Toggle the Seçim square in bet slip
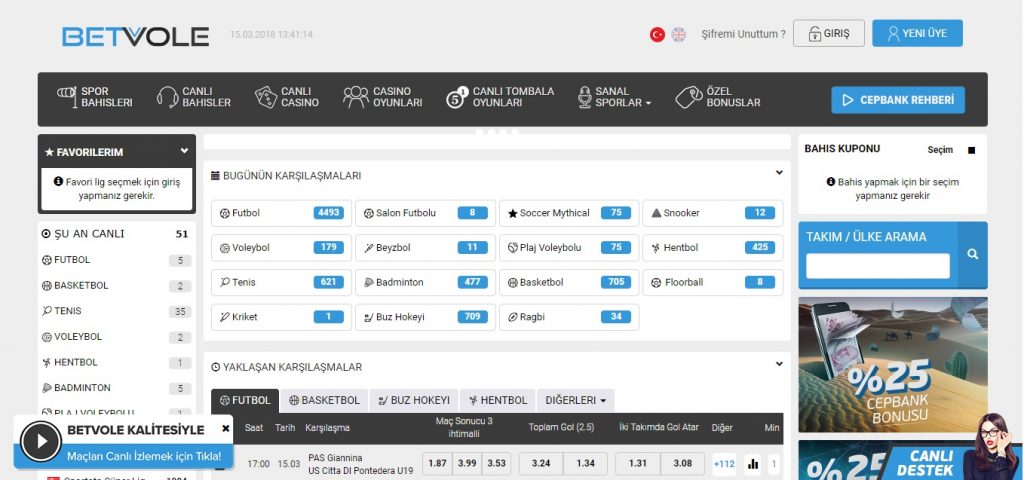The image size is (1024, 480). (x=971, y=150)
